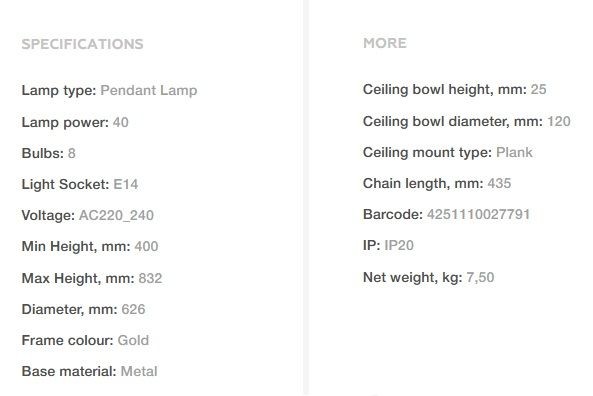Click the ceiling bowl height value 25
Image resolution: width=593 pixels, height=396 pixels.
pyautogui.click(x=539, y=89)
